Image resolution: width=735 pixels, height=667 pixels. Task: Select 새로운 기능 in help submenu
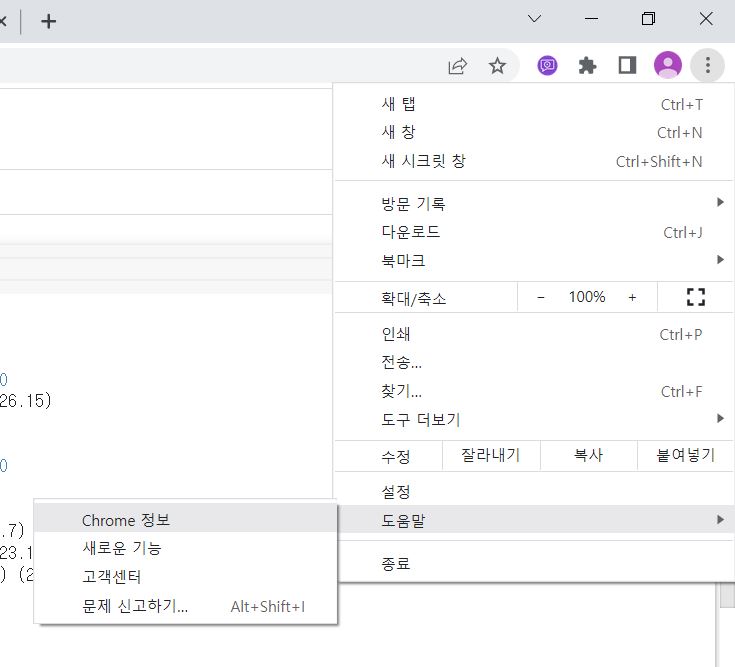pyautogui.click(x=186, y=548)
